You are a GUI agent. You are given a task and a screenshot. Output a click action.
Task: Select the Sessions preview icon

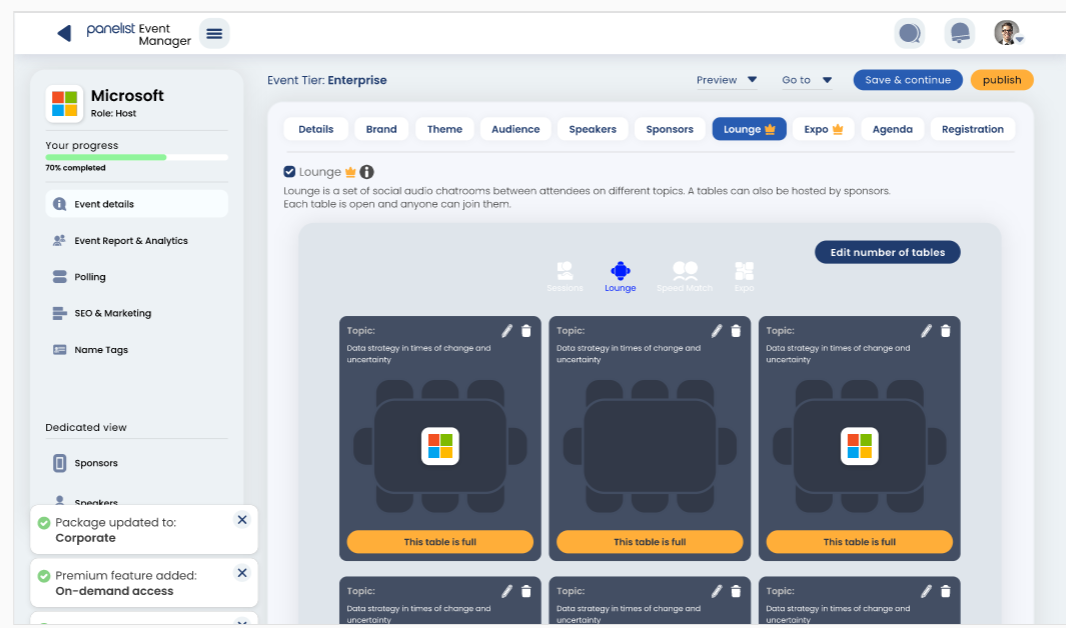[x=565, y=277]
